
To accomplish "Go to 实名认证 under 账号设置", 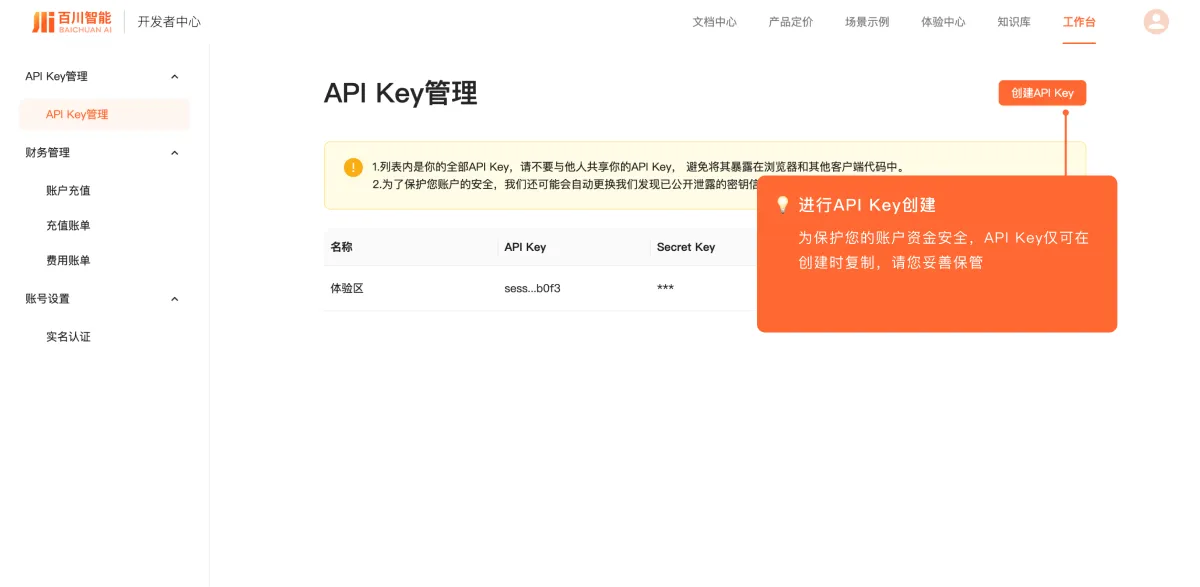I will pos(67,336).
